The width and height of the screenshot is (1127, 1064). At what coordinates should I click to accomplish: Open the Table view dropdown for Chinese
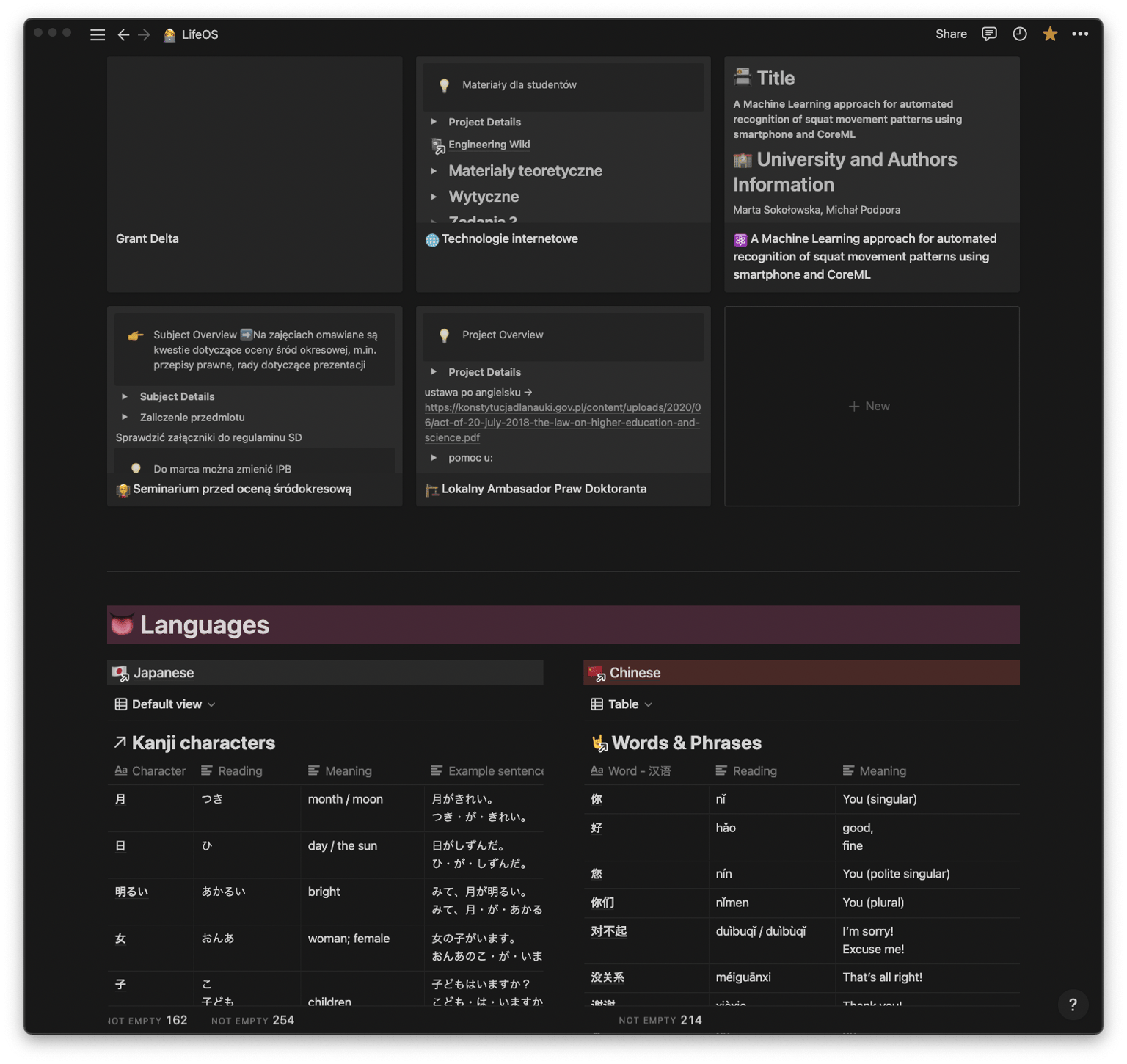click(x=621, y=704)
